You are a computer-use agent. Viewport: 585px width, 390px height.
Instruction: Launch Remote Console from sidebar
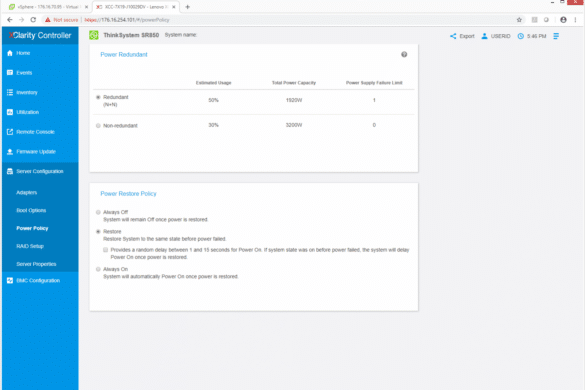[x=35, y=132]
